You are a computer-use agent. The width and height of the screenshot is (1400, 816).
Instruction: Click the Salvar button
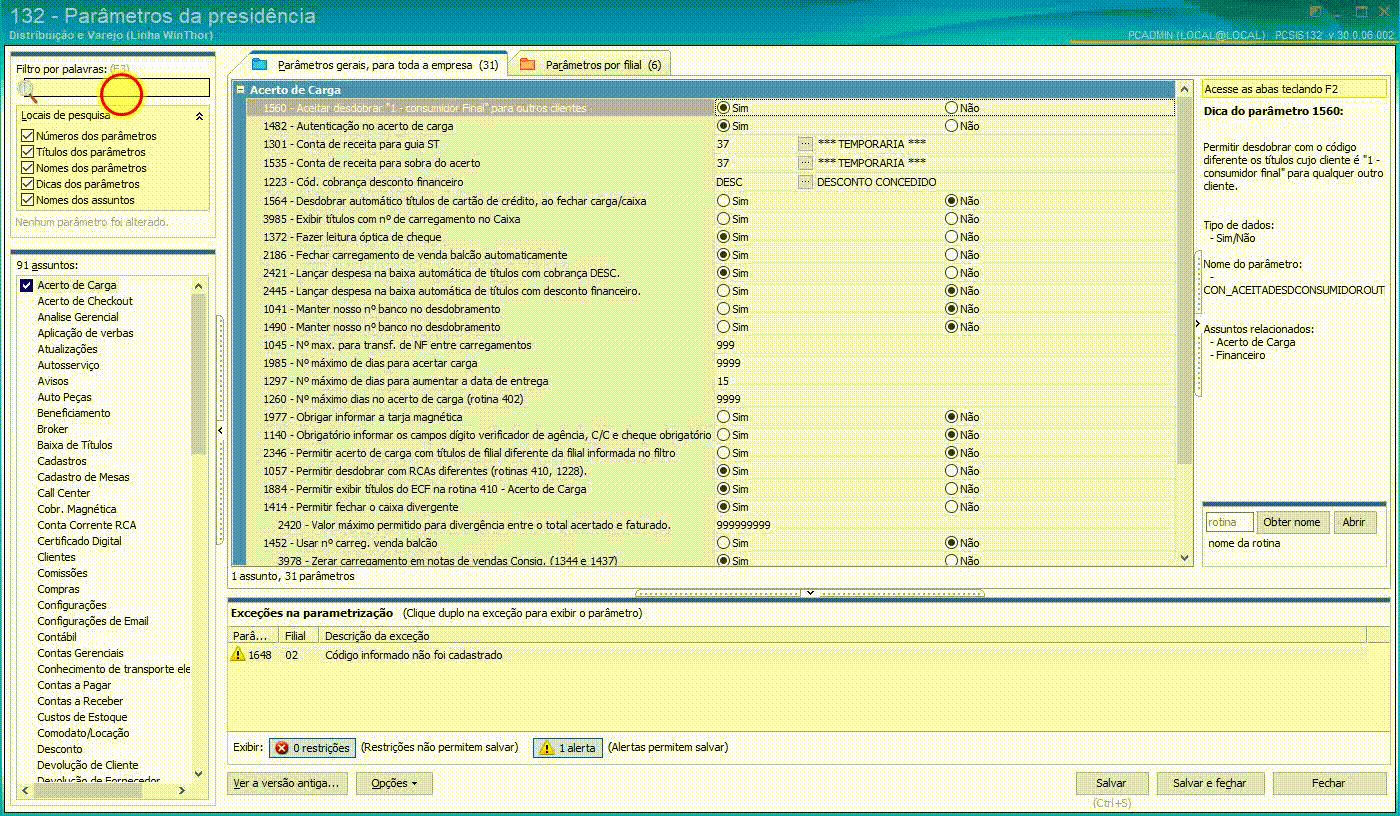pyautogui.click(x=1111, y=783)
